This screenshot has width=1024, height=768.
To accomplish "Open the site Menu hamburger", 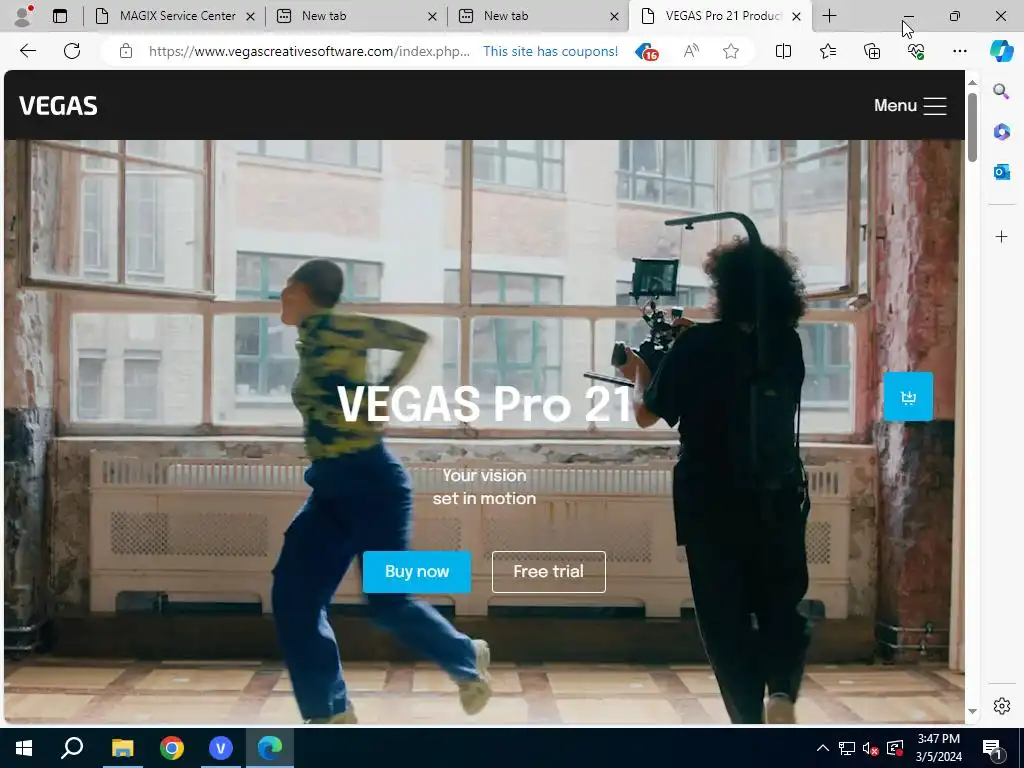I will [910, 105].
